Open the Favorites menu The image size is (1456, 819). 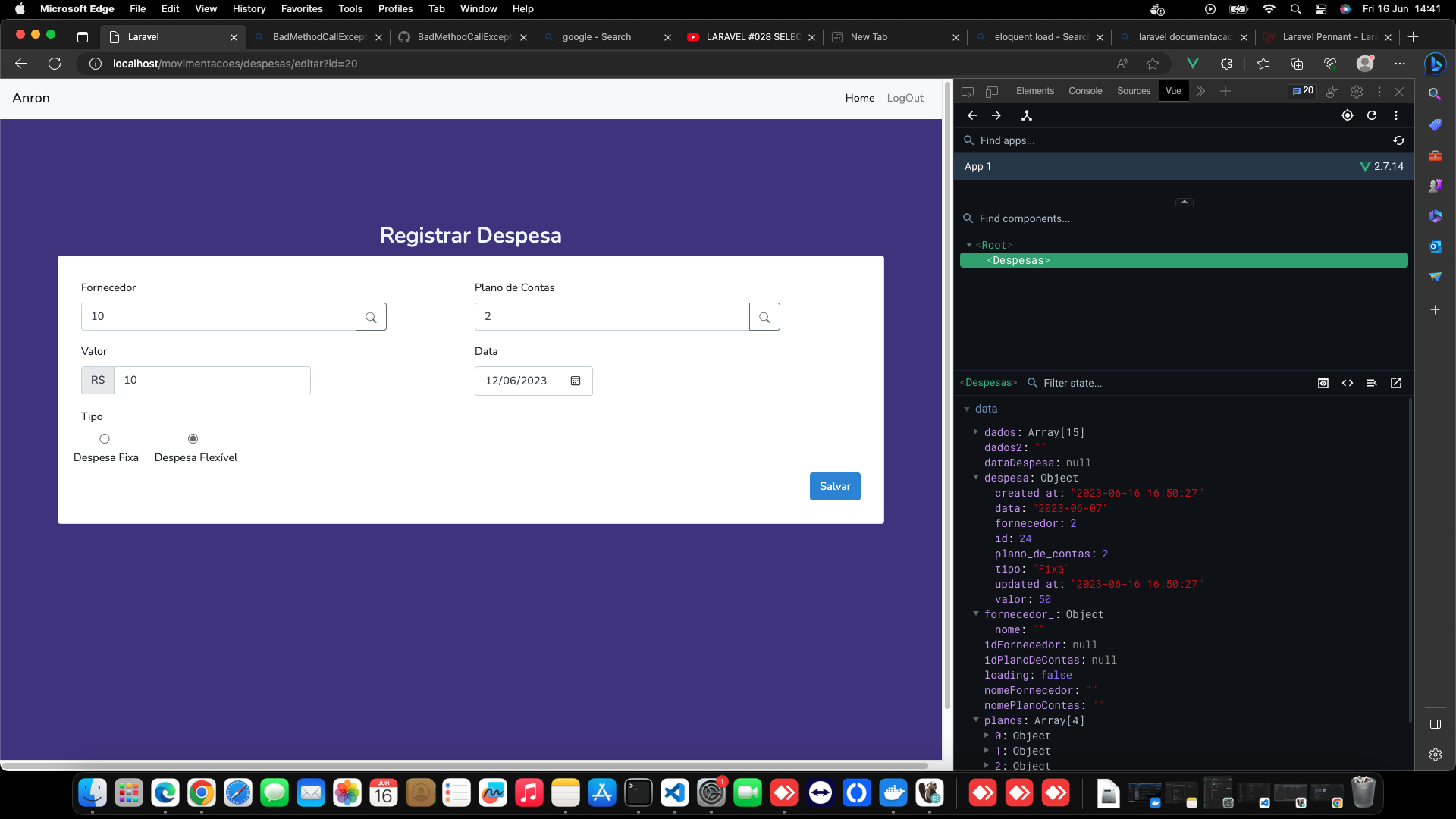[x=302, y=9]
